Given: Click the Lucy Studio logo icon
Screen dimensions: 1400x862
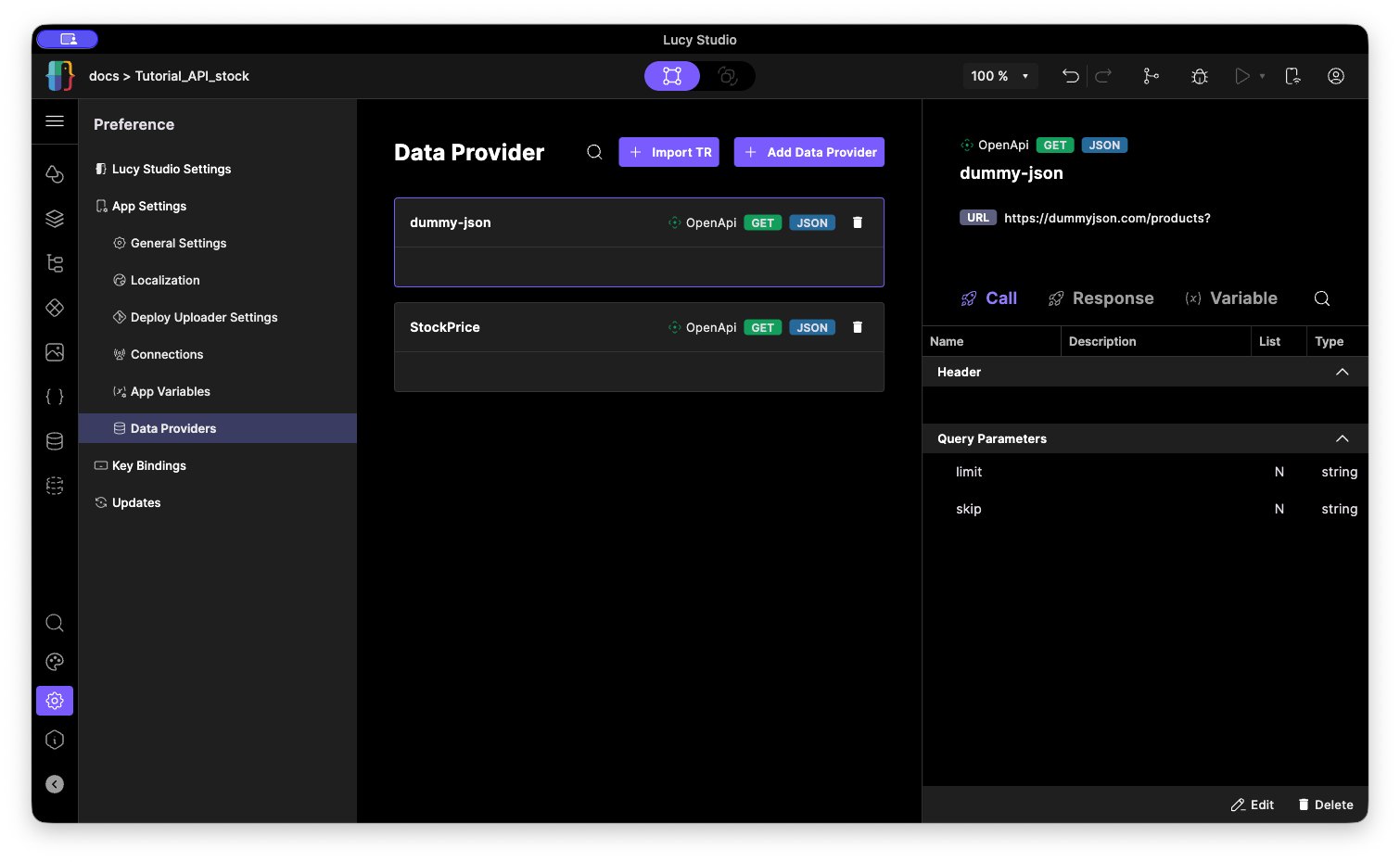Looking at the screenshot, I should (x=59, y=76).
